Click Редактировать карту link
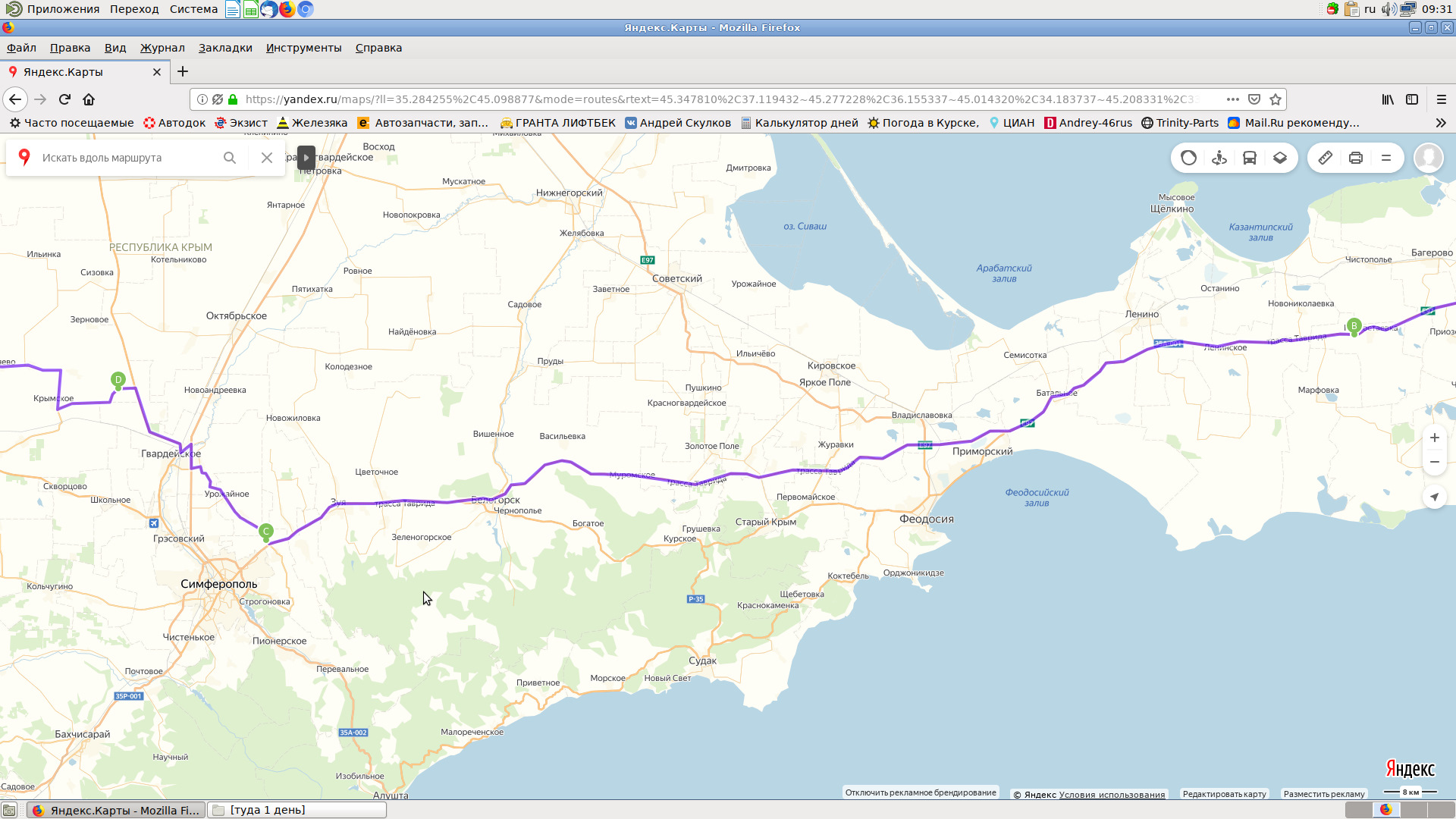1456x819 pixels. pos(1224,794)
